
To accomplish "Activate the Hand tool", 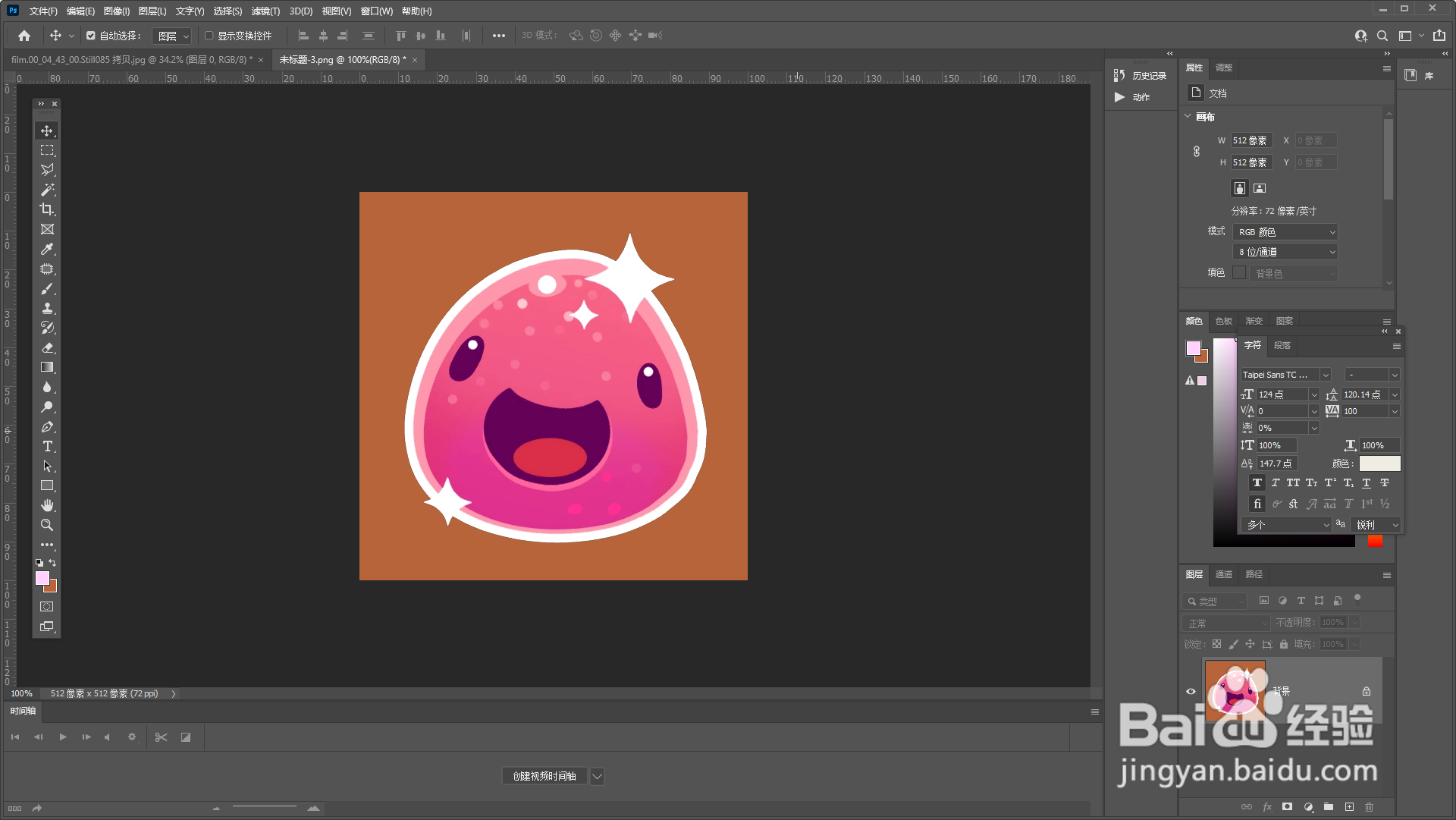I will (x=47, y=505).
